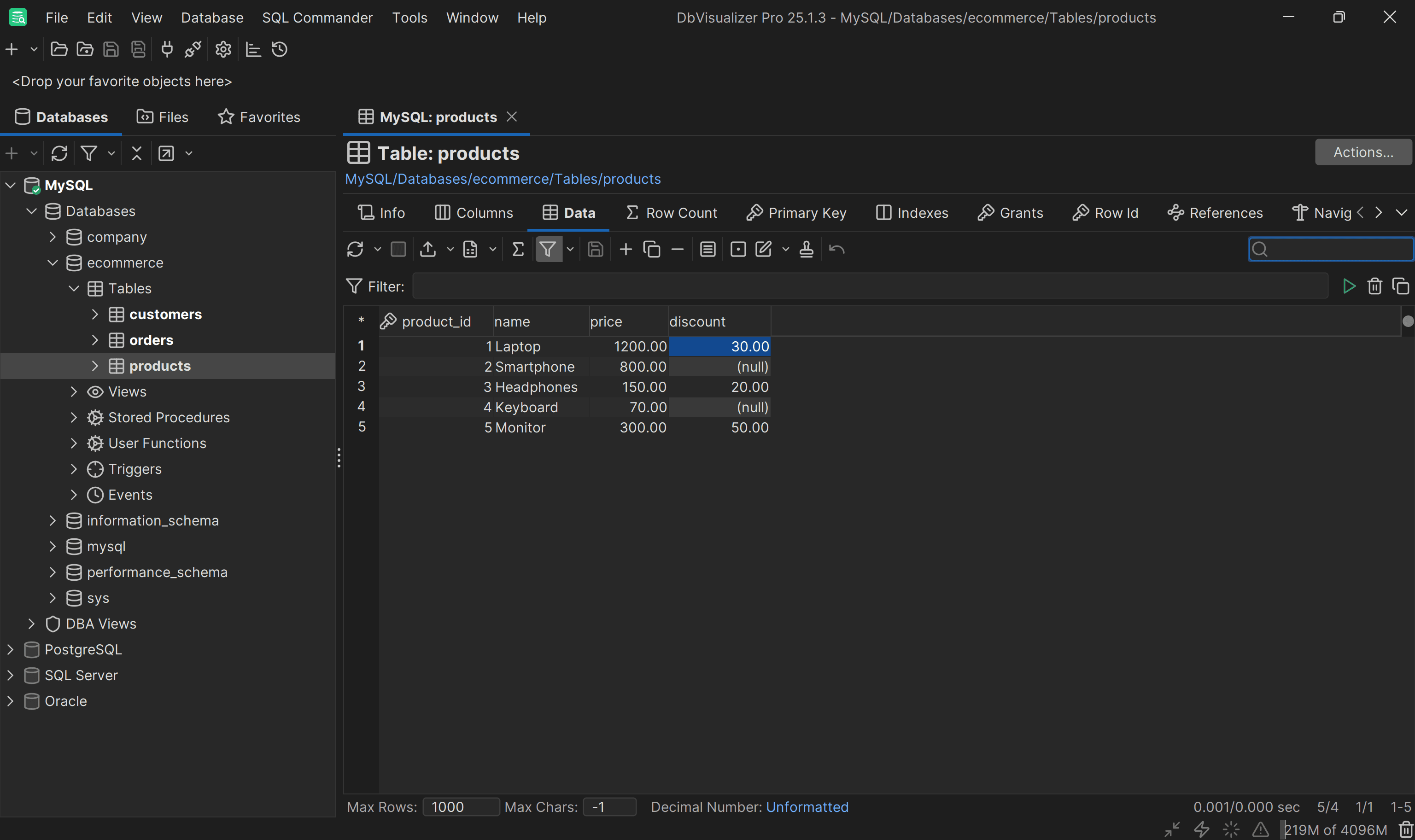1415x840 pixels.
Task: Click the Actions button
Action: pos(1363,152)
